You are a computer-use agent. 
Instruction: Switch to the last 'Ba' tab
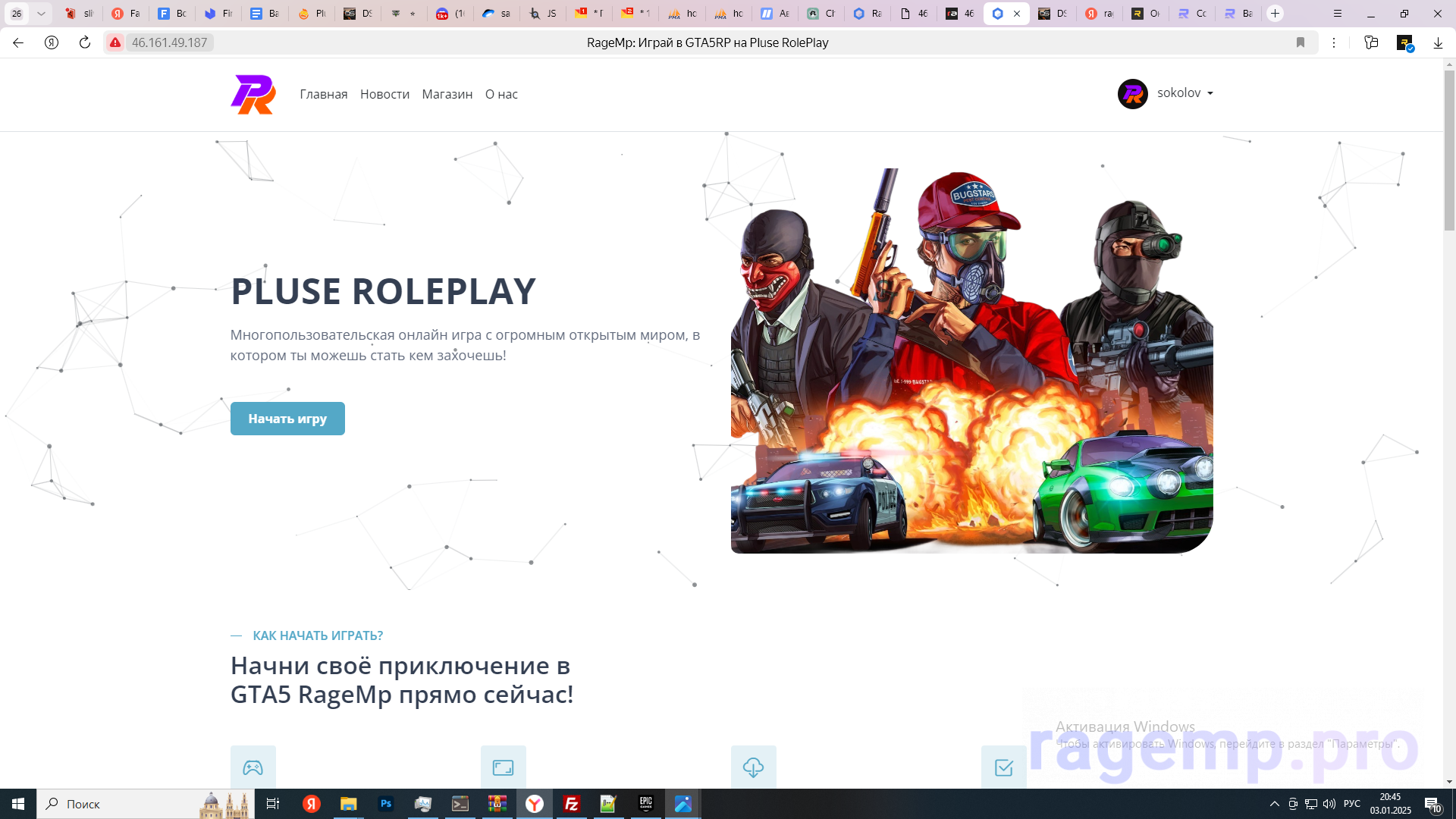(1238, 14)
